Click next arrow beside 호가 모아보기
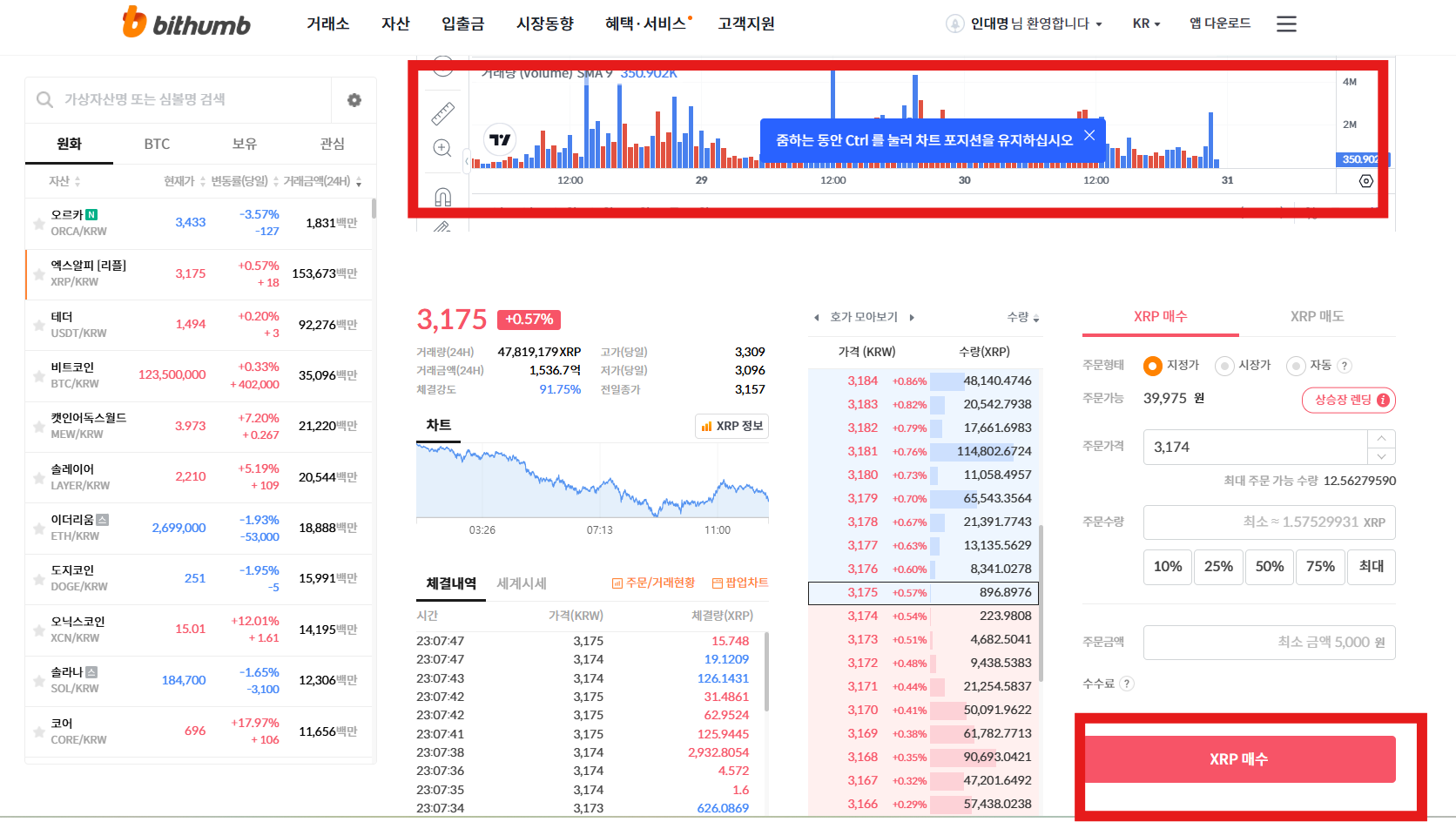1456x822 pixels. coord(912,317)
